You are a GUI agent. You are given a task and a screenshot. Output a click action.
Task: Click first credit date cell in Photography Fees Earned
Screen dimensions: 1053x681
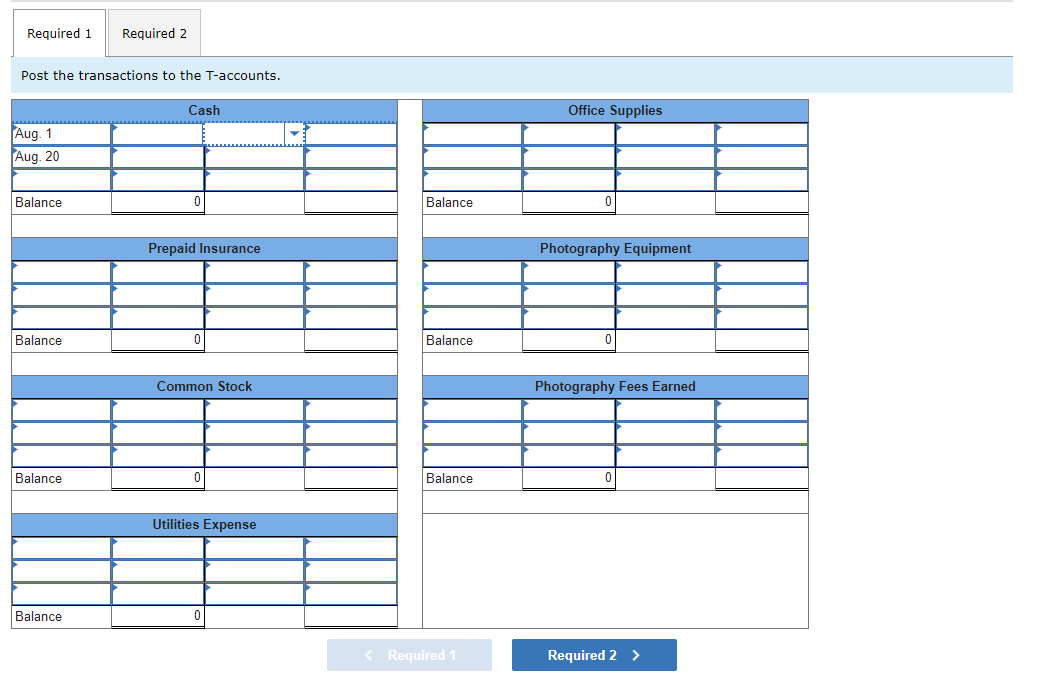coord(666,410)
